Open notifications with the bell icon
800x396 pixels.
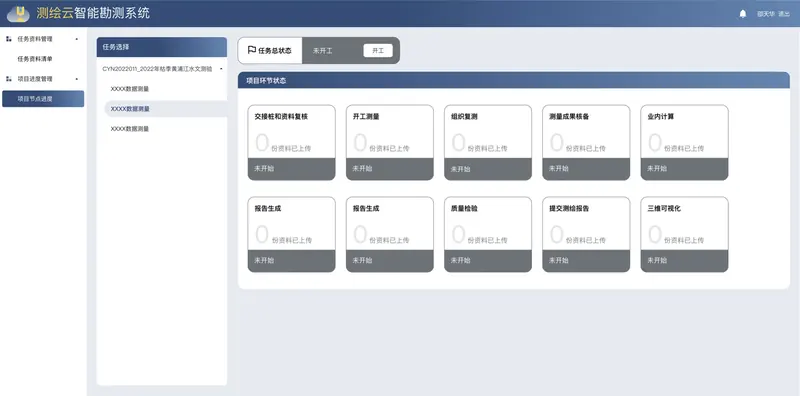point(742,14)
